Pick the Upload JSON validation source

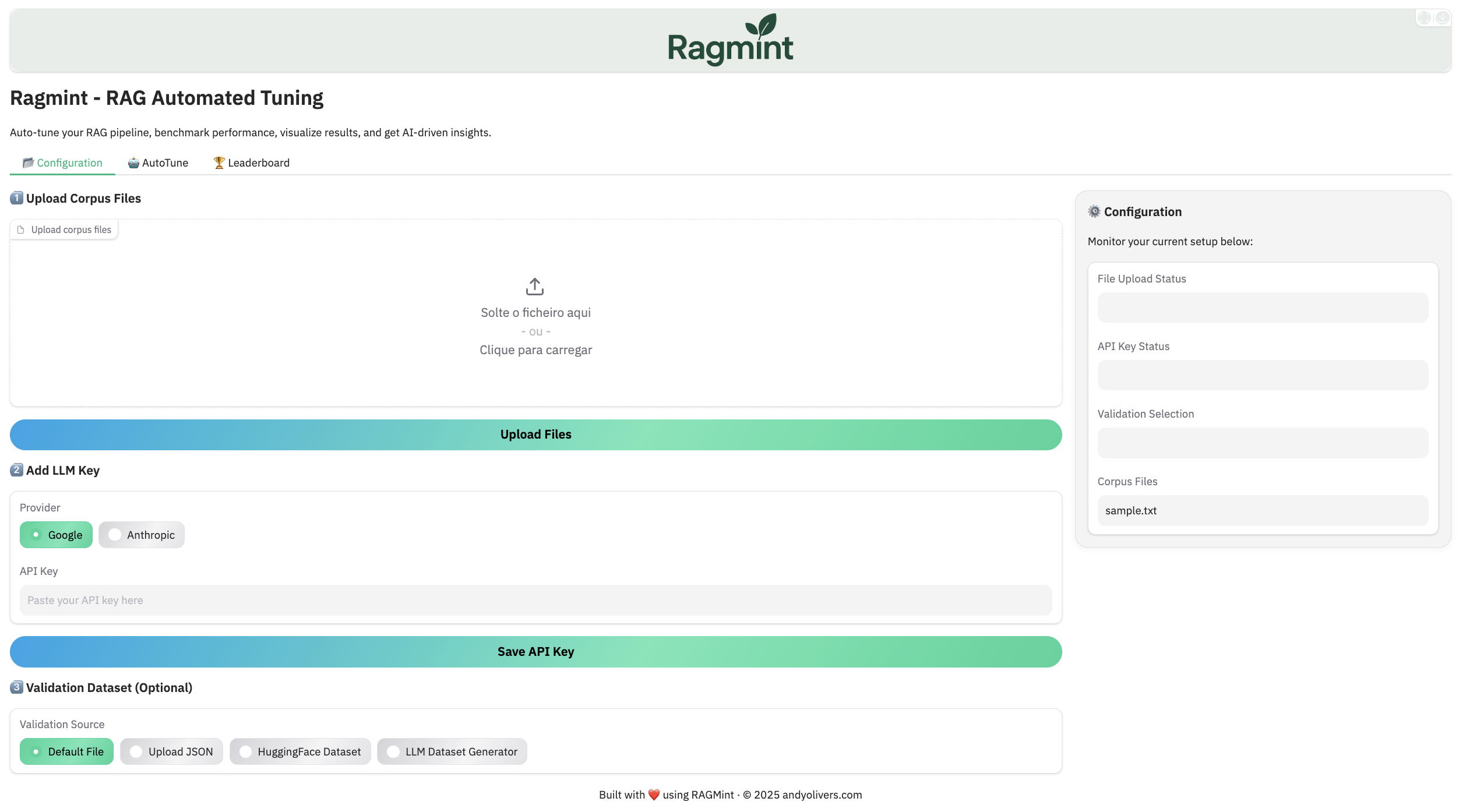(x=171, y=751)
